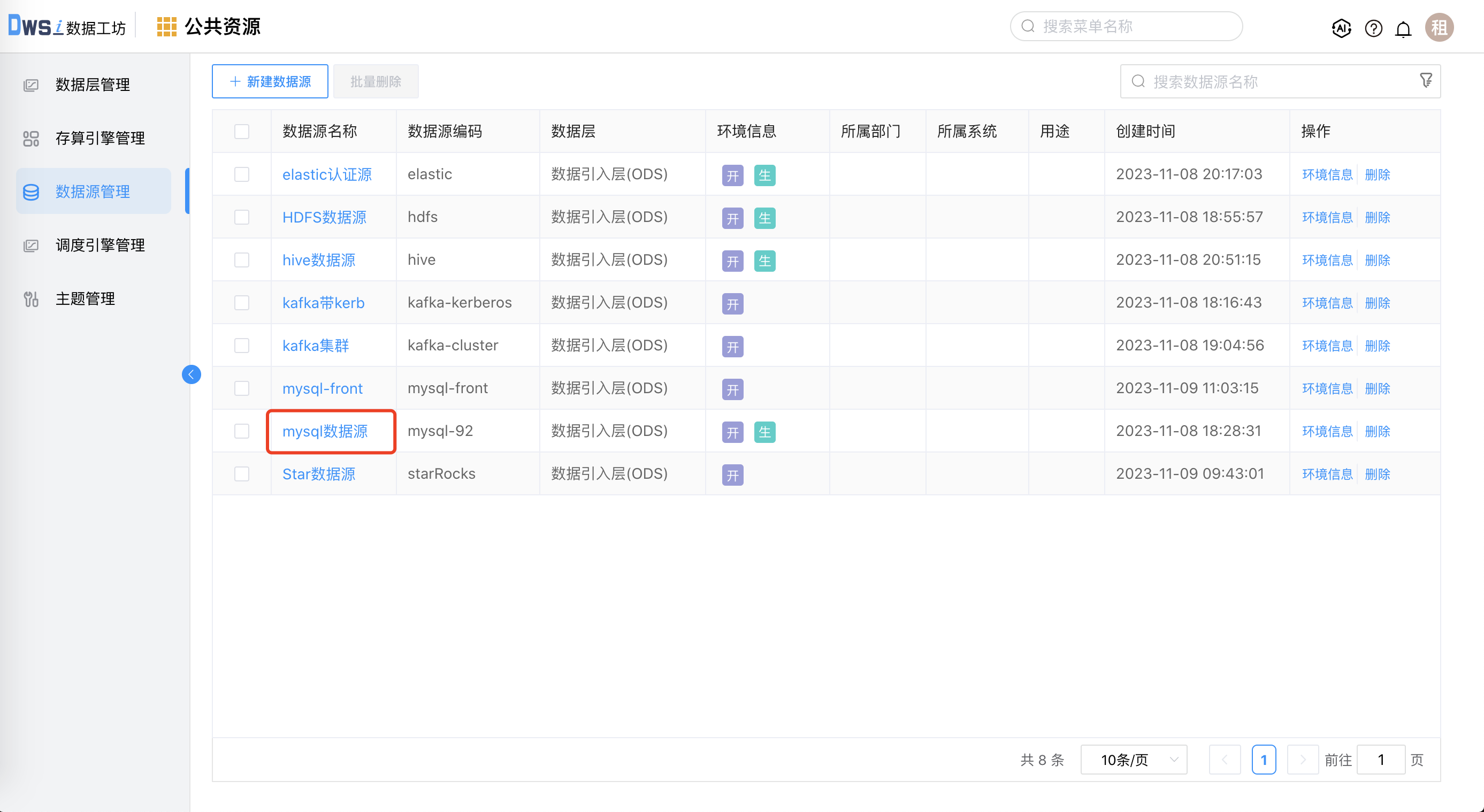Check the checkbox for kafka集群 row
The image size is (1484, 812).
point(241,345)
